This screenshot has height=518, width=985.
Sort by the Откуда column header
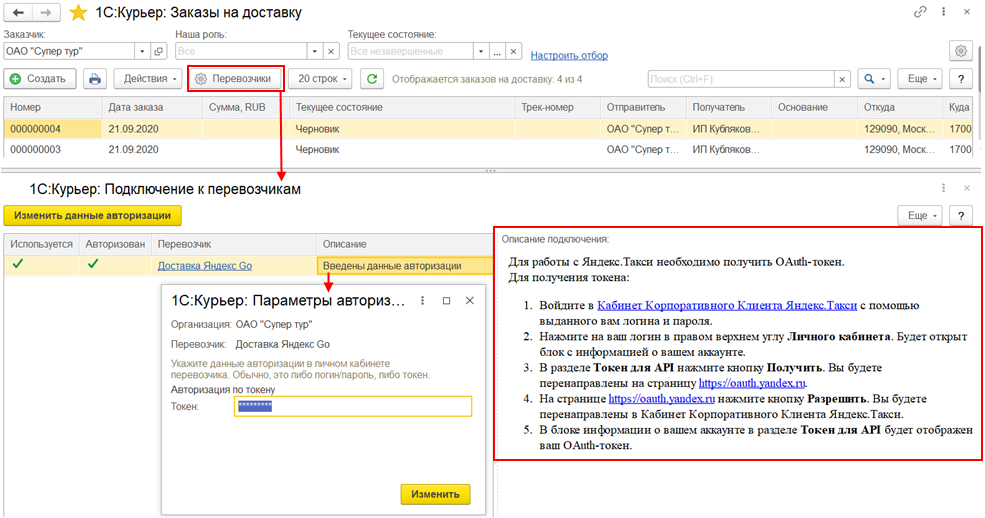coord(900,107)
